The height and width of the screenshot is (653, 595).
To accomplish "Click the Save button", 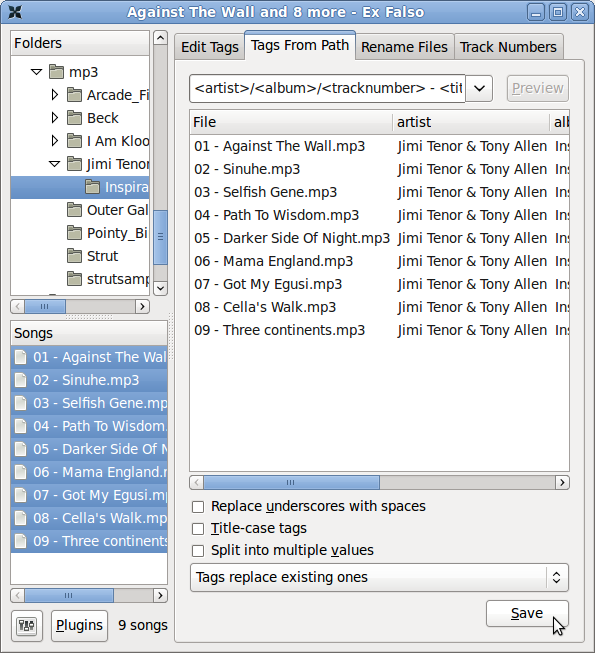I will [x=527, y=613].
